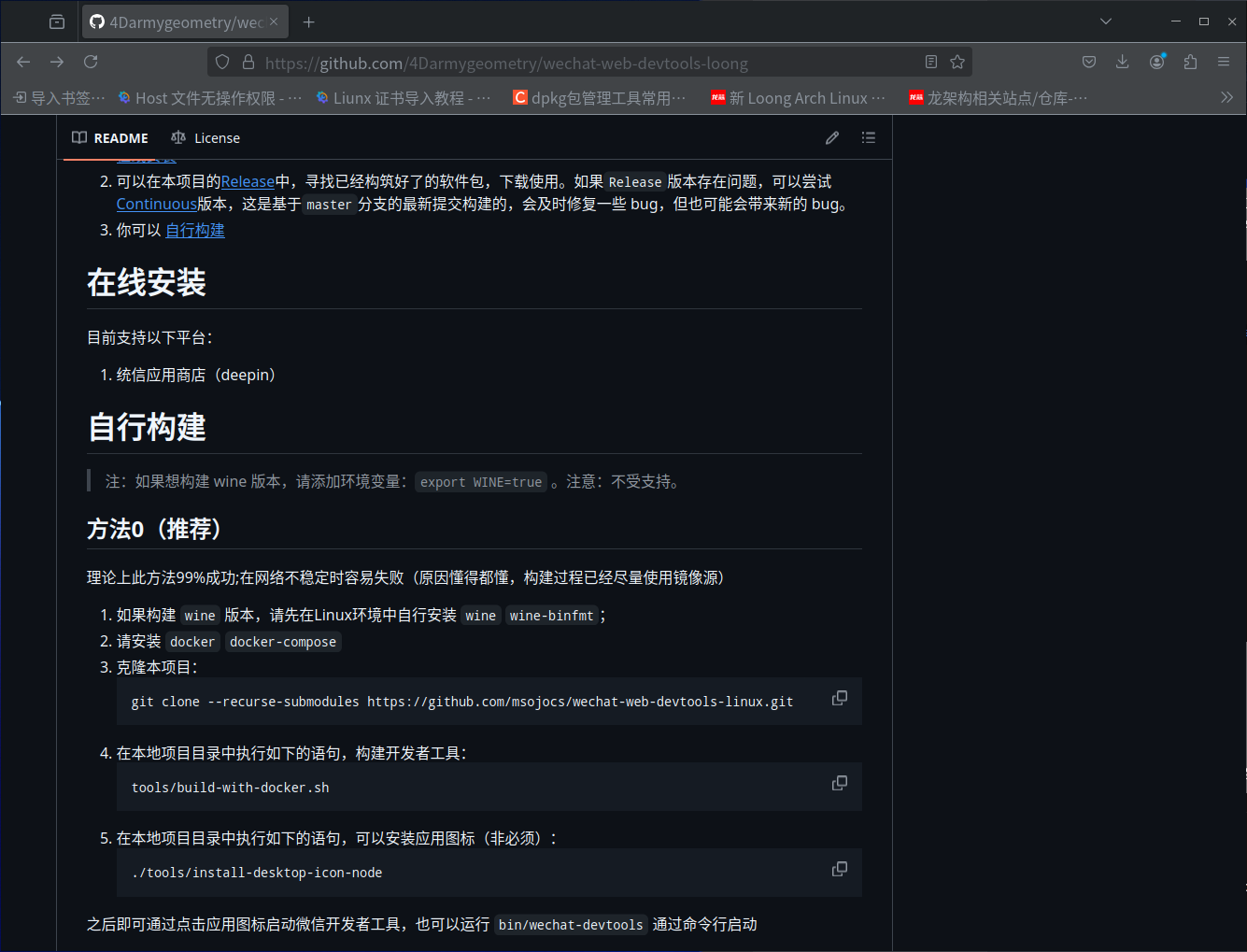Viewport: 1247px width, 952px height.
Task: Open the Pocket save icon
Action: click(x=1089, y=62)
